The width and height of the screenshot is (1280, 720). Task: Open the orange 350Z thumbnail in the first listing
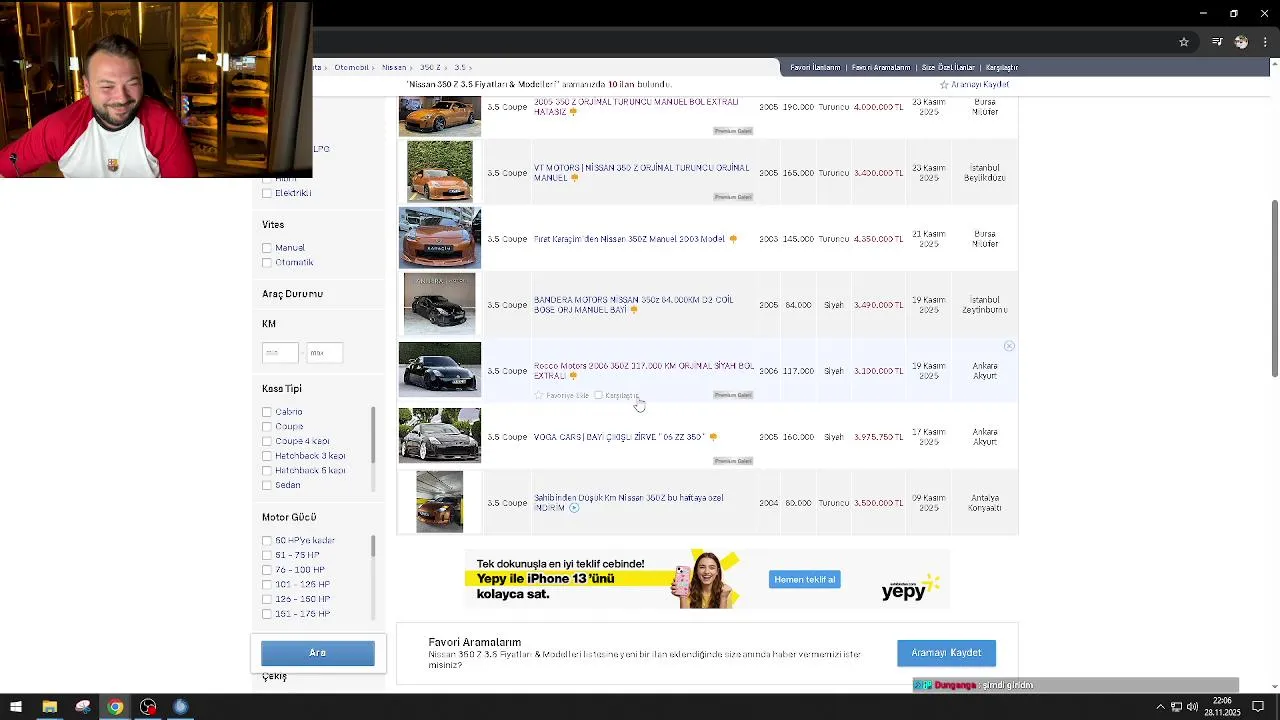pyautogui.click(x=439, y=117)
